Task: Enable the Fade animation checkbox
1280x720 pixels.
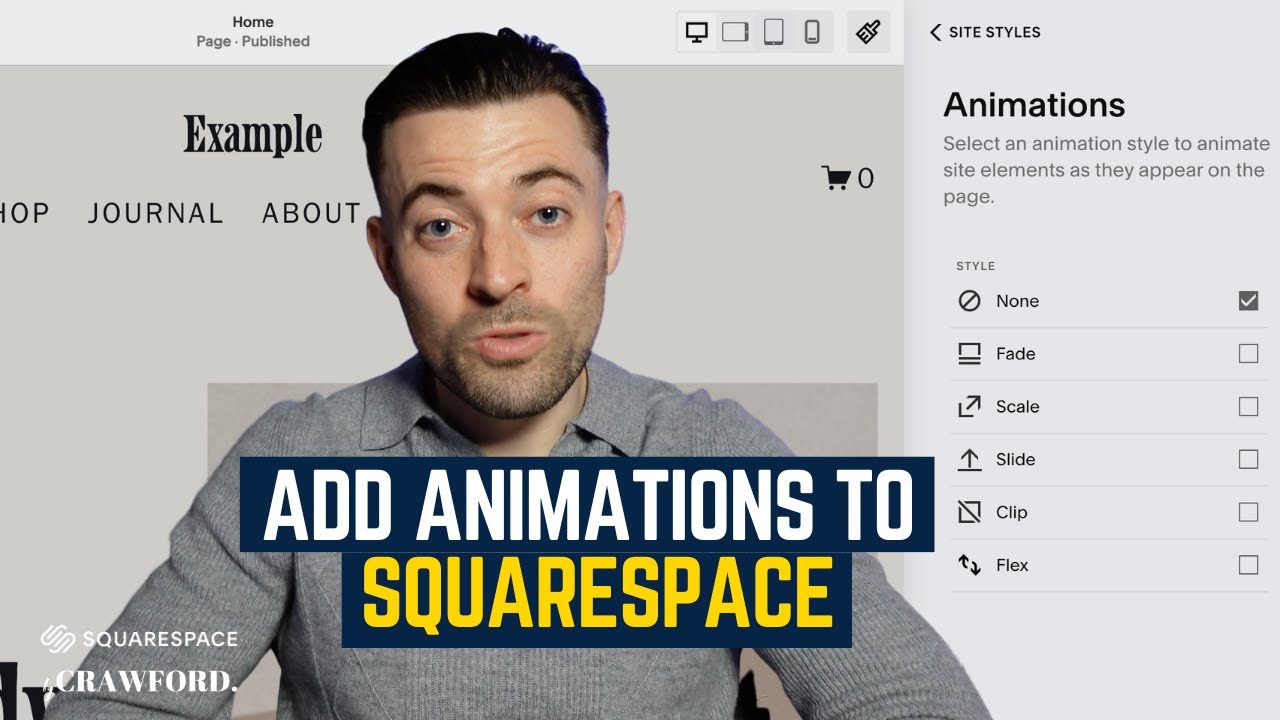Action: (x=1248, y=354)
